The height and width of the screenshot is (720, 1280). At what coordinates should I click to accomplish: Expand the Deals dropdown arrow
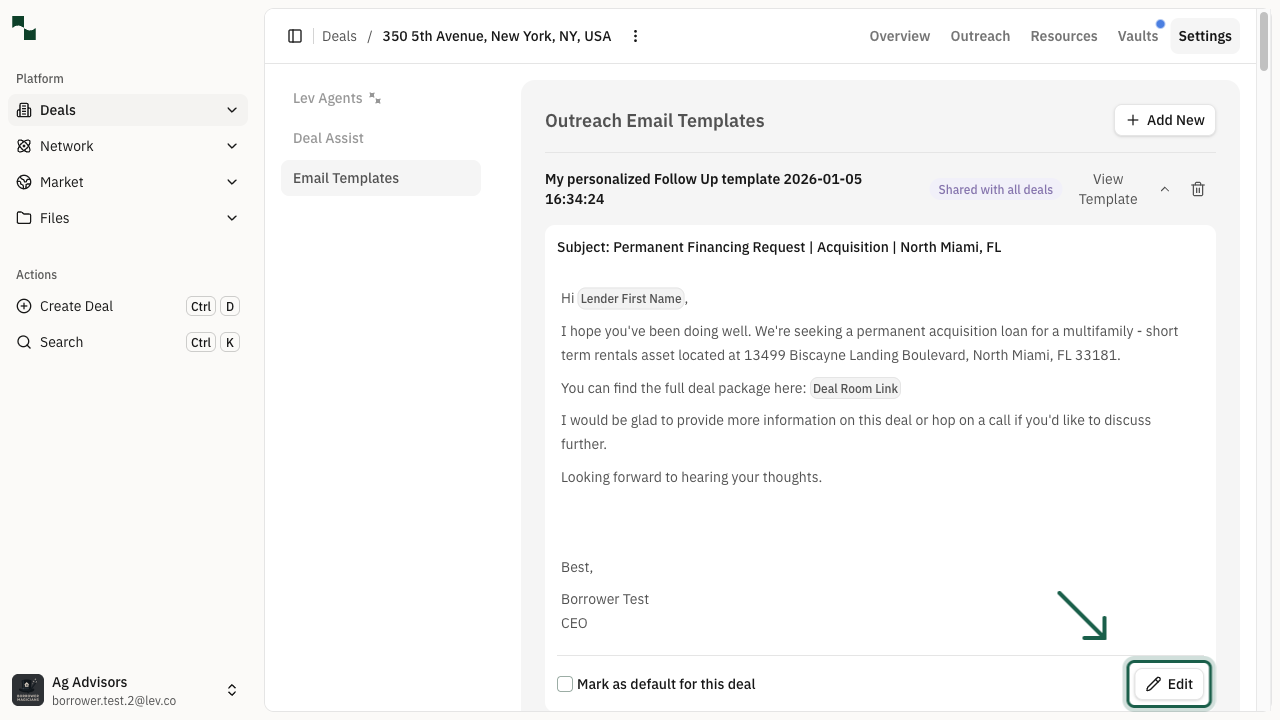[231, 110]
